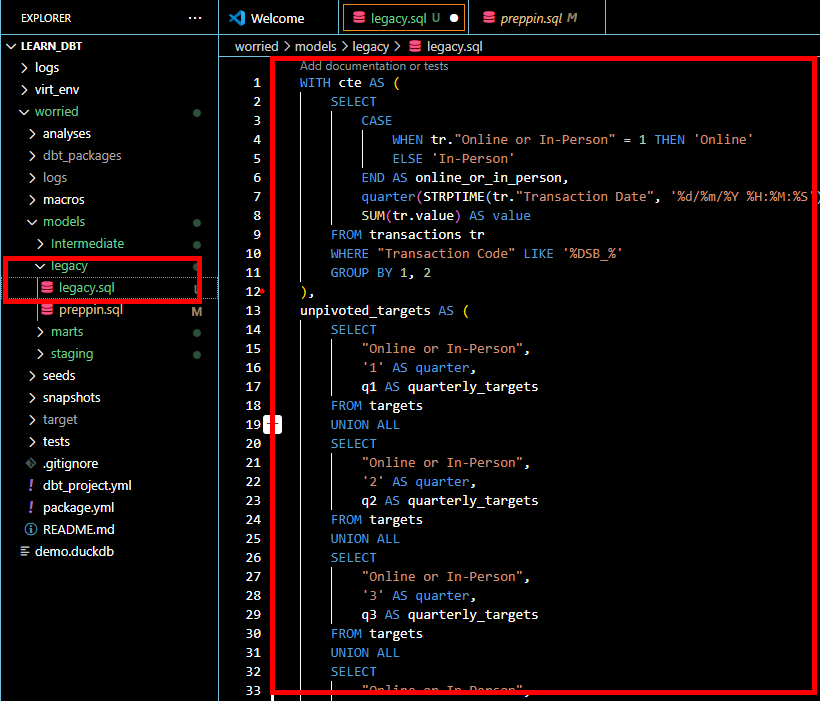Click the demo.duckdb file icon
The height and width of the screenshot is (701, 820).
27,551
